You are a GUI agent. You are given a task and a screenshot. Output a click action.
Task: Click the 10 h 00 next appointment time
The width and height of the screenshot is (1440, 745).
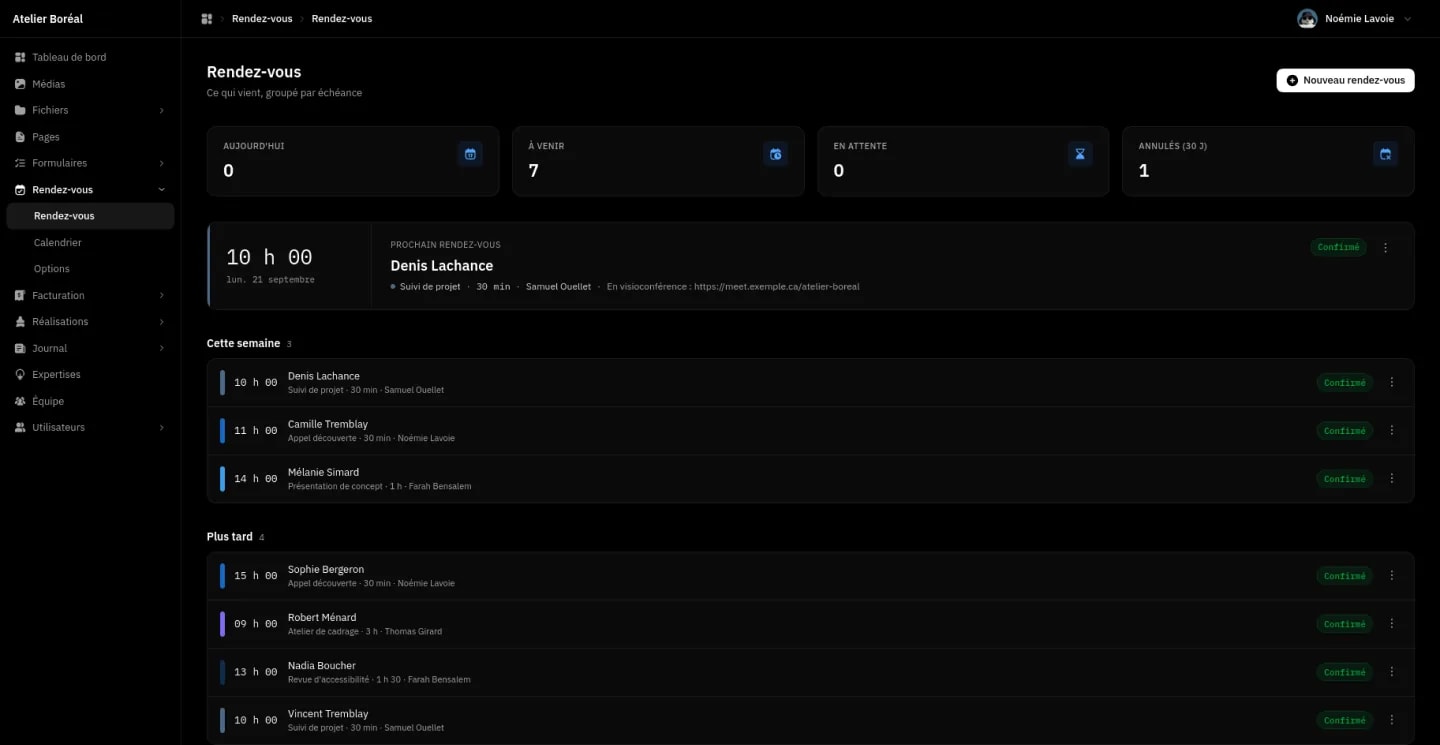(x=269, y=257)
